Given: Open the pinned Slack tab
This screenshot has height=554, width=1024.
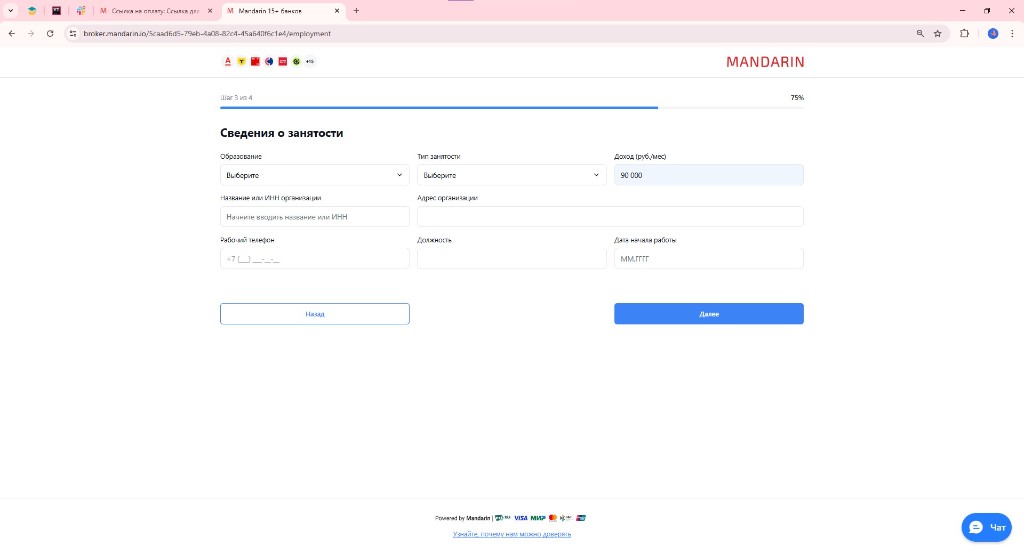Looking at the screenshot, I should pyautogui.click(x=81, y=10).
